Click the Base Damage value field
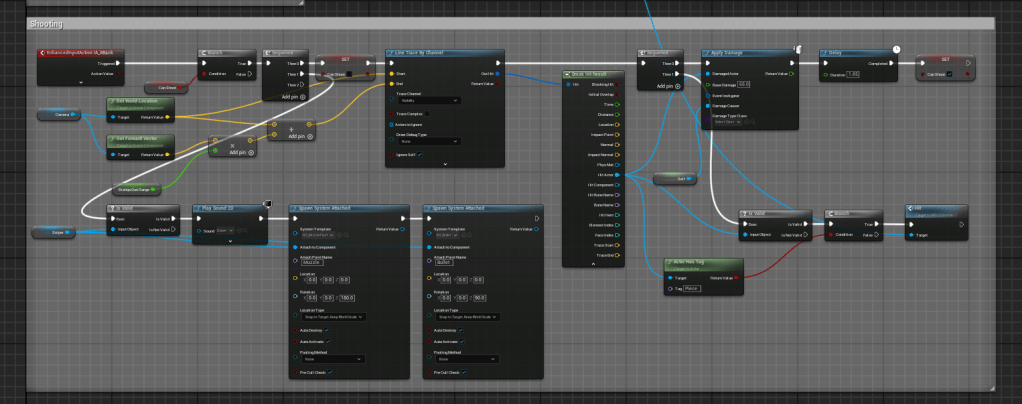Viewport: 1022px width, 404px height. (743, 84)
